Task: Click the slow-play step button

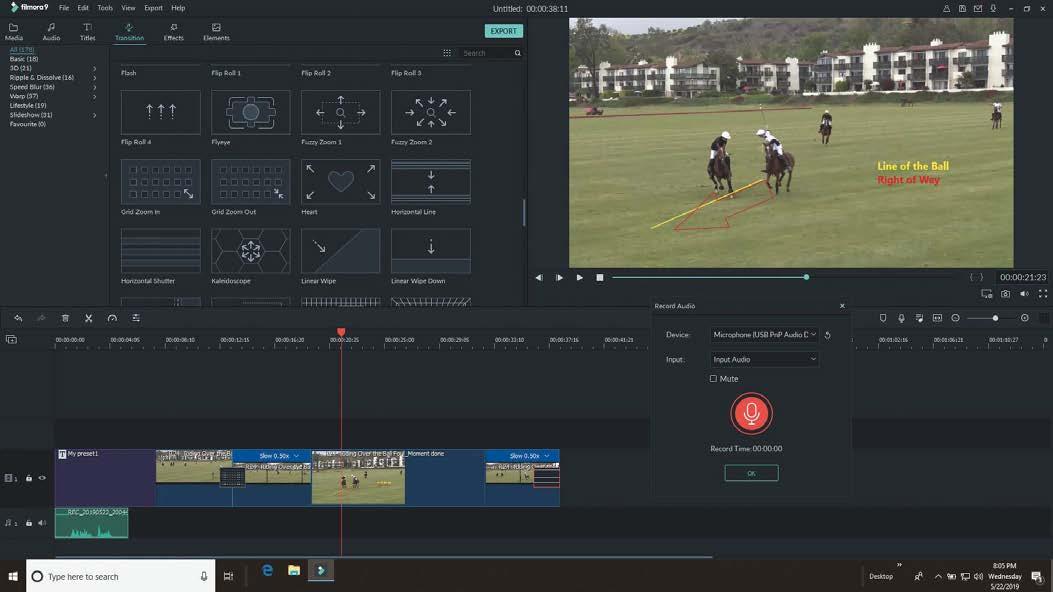Action: coord(559,277)
